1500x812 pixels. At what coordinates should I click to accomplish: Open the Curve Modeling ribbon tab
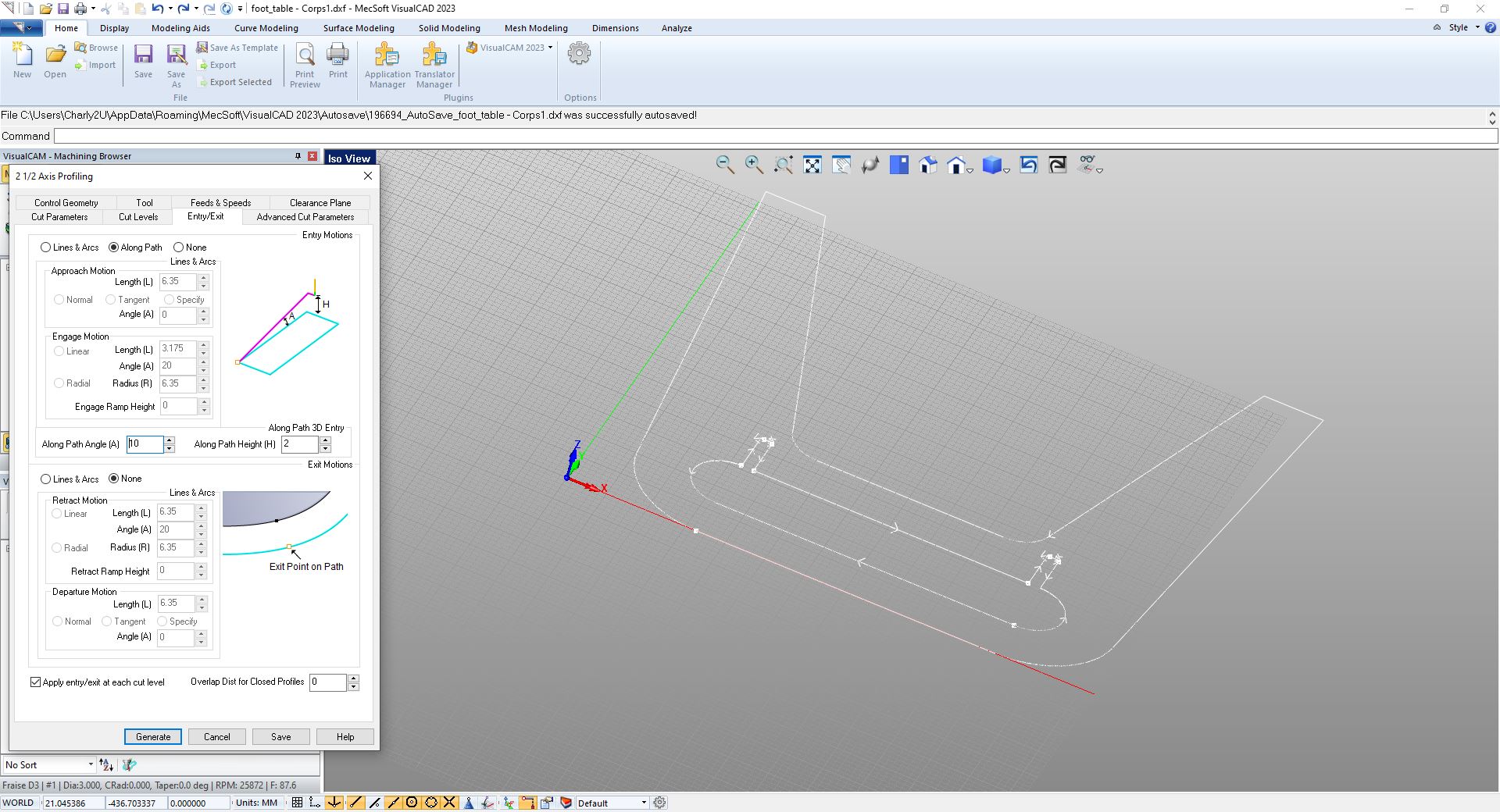click(x=266, y=28)
